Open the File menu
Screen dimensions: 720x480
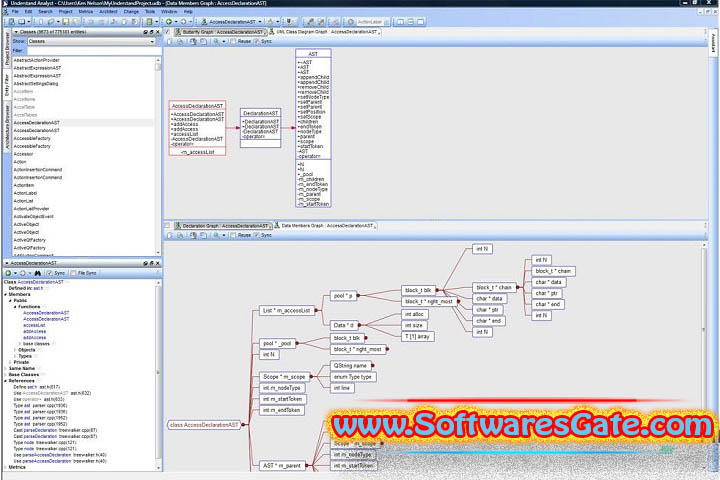15,11
